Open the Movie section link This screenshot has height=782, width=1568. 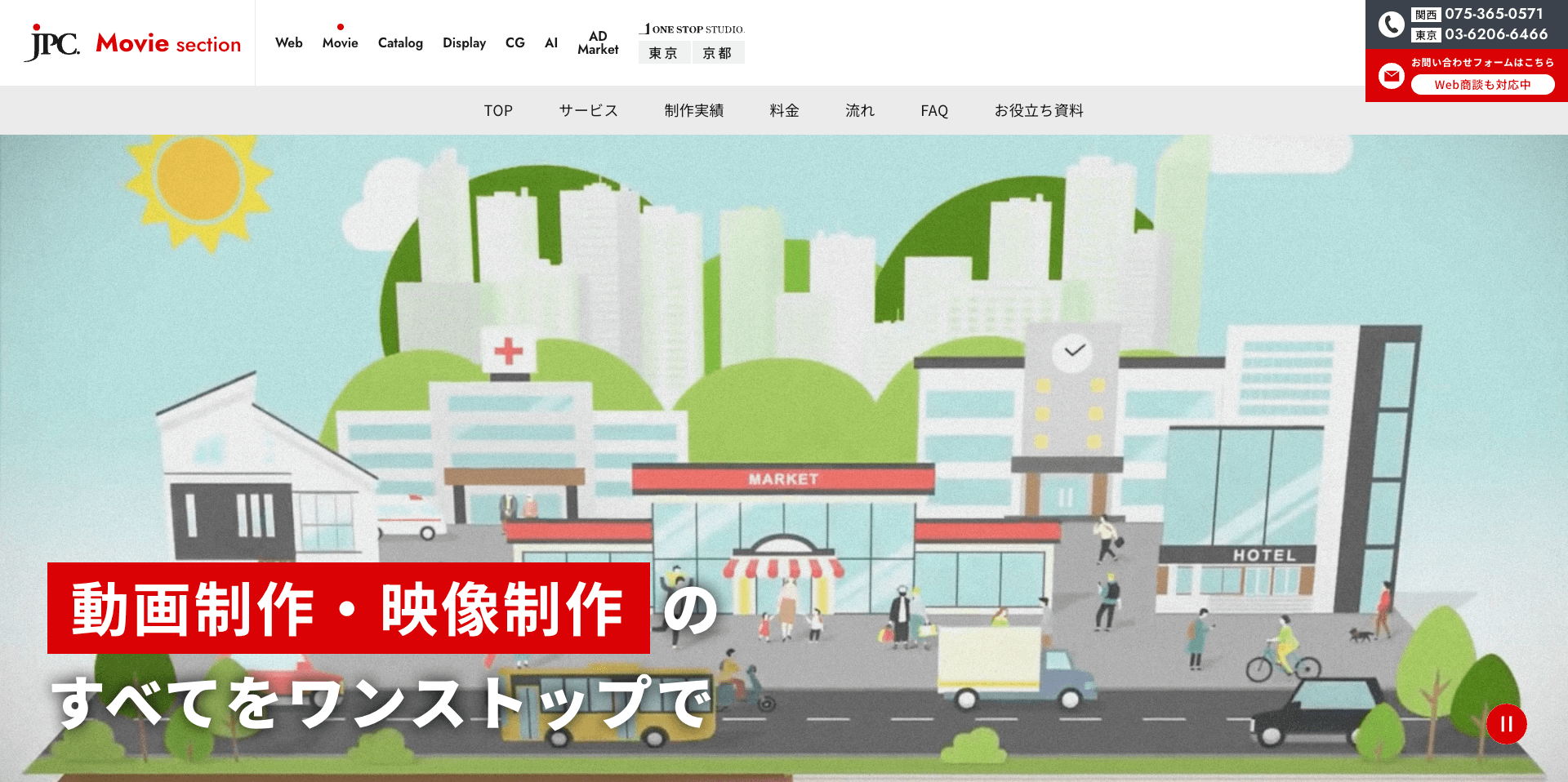[x=340, y=42]
